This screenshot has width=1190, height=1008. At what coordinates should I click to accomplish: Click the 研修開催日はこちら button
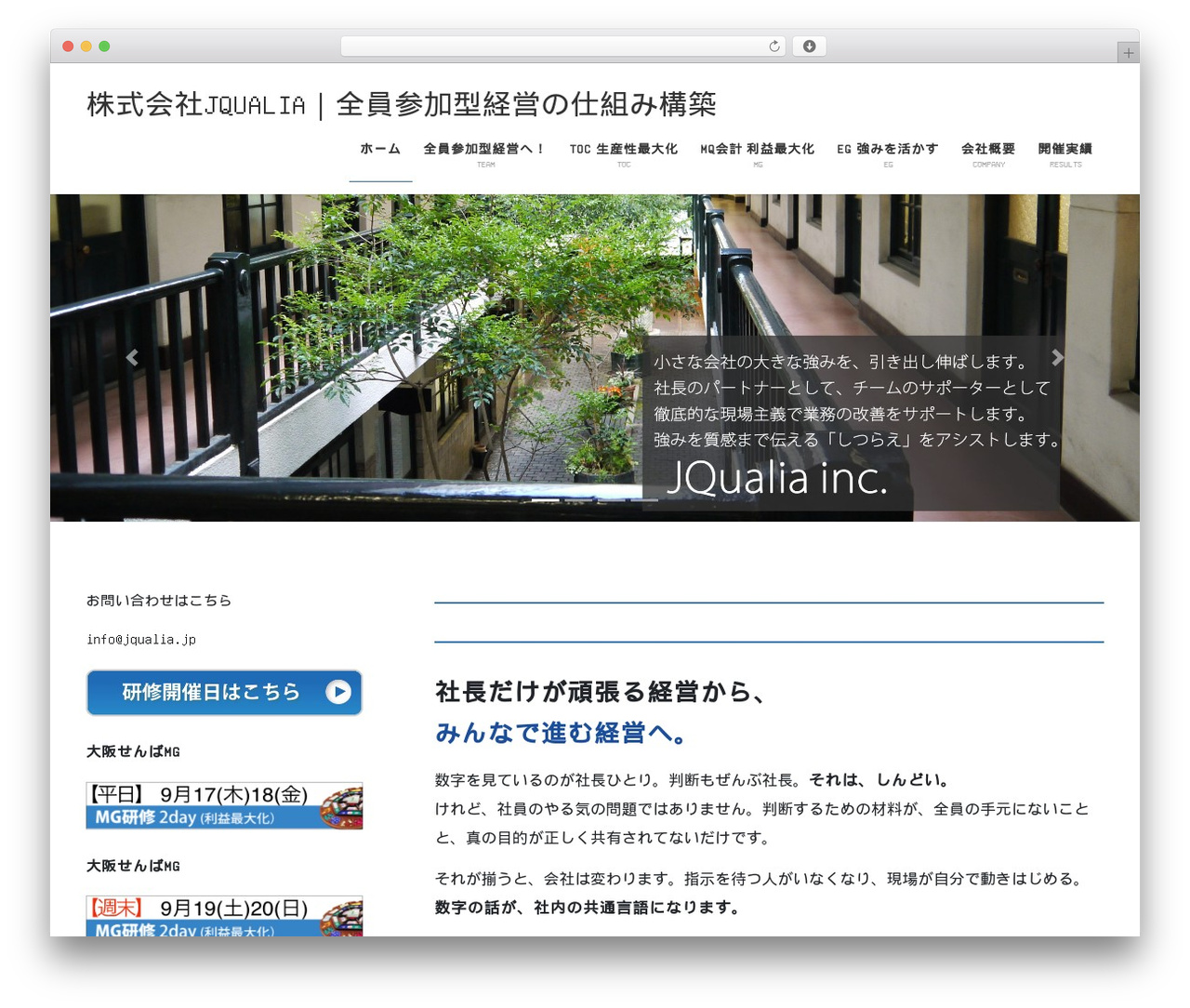click(x=224, y=693)
